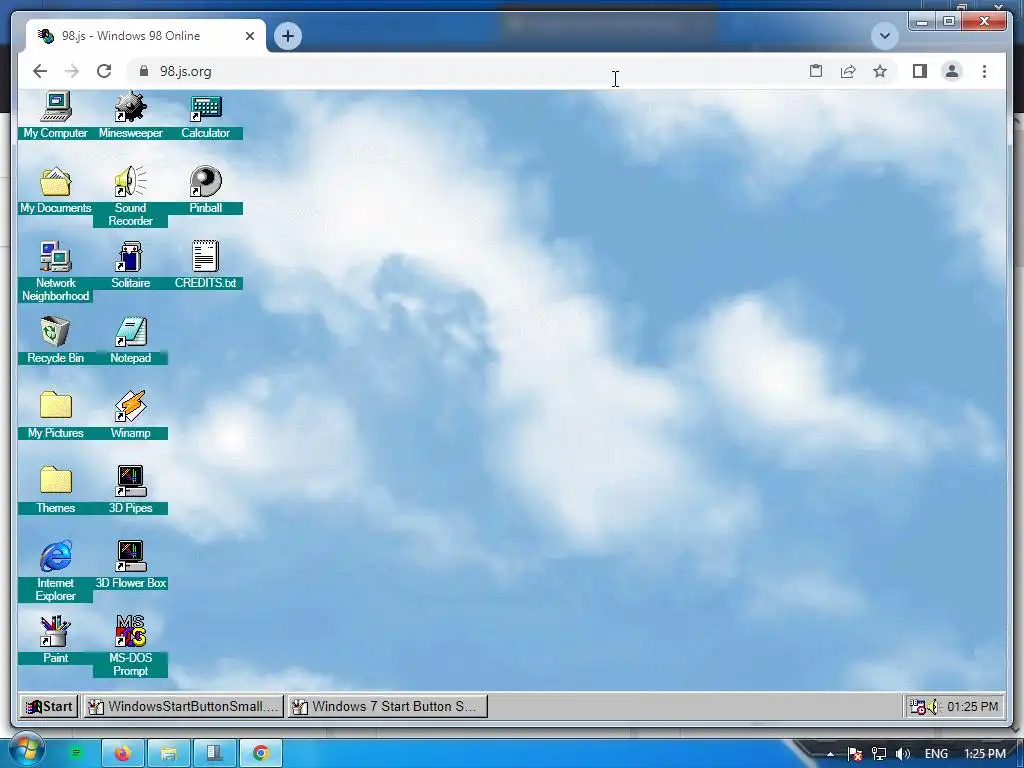Image resolution: width=1024 pixels, height=768 pixels.
Task: Open the library app in the Windows taskbar
Action: click(214, 754)
